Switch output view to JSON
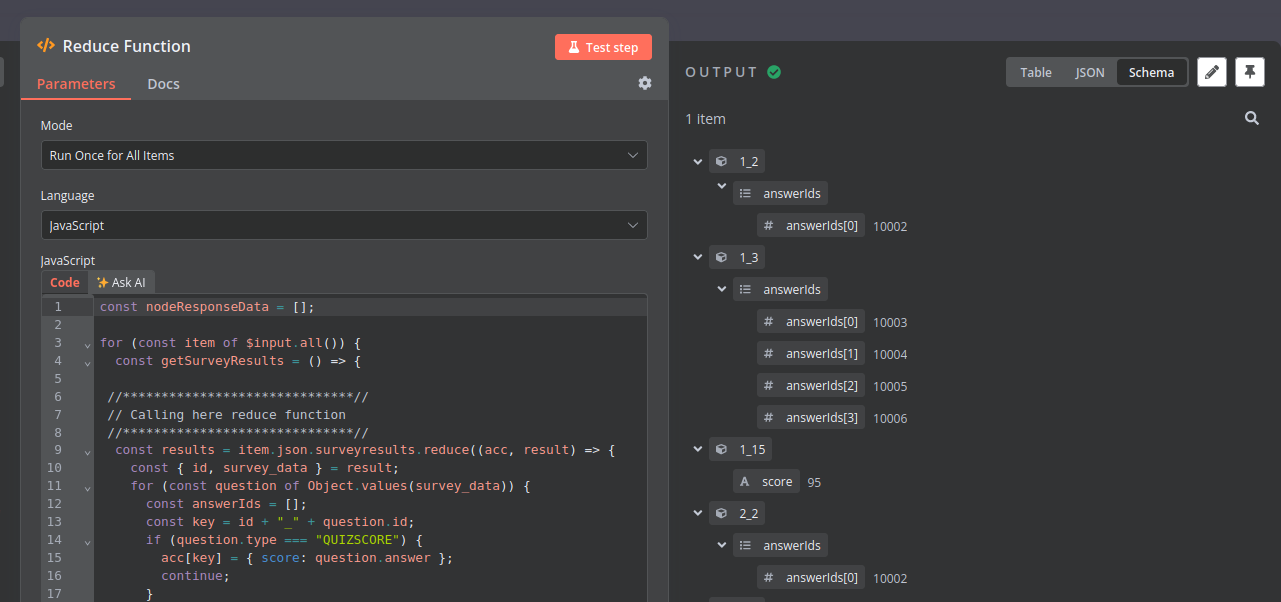The width and height of the screenshot is (1281, 602). (1089, 72)
